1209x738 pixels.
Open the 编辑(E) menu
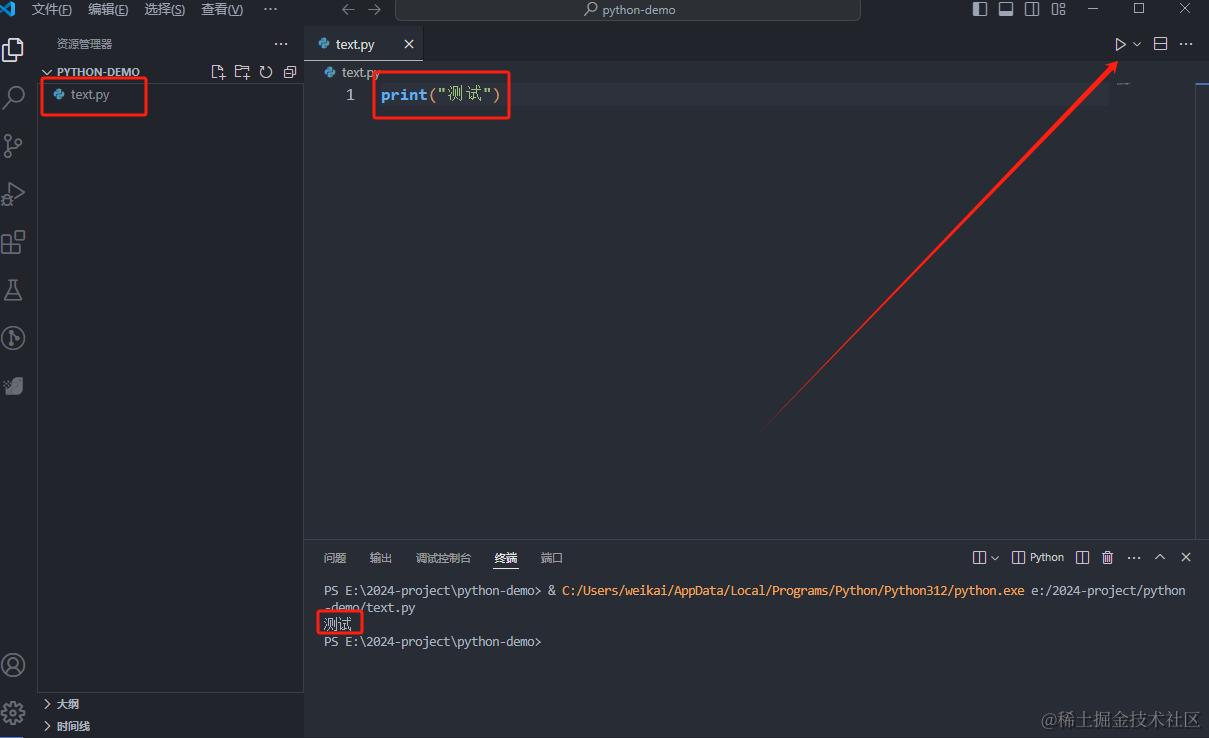click(x=108, y=9)
